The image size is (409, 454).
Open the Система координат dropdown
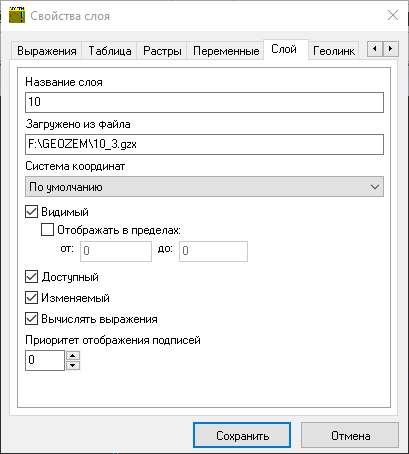[x=204, y=187]
